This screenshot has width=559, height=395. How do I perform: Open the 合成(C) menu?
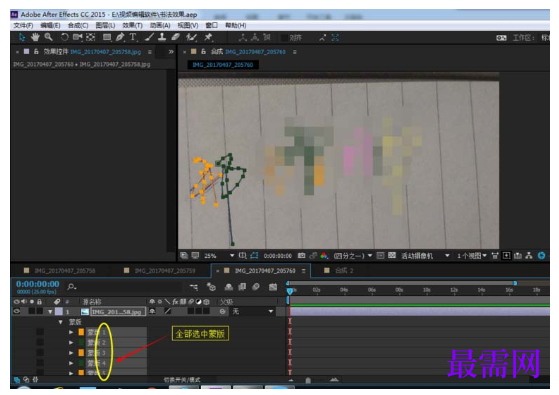coord(78,25)
